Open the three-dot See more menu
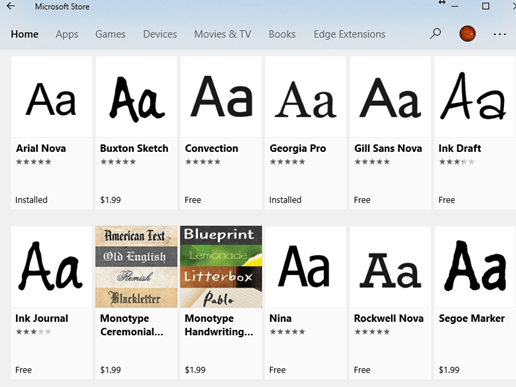 (500, 34)
